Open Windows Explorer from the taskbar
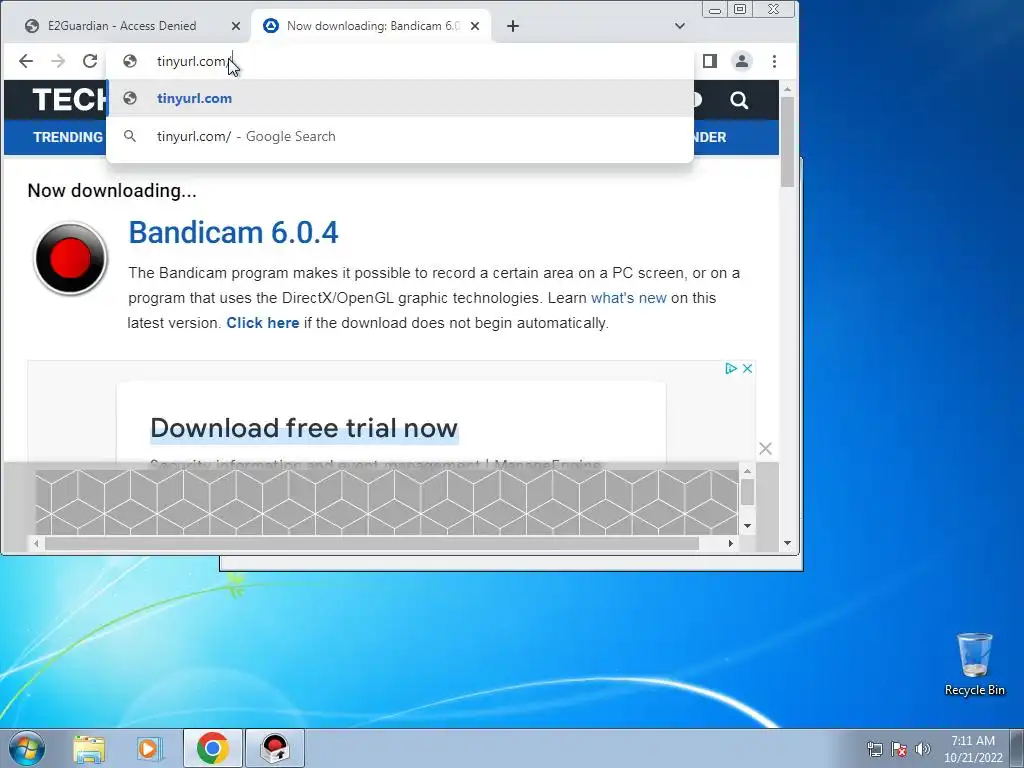Image resolution: width=1024 pixels, height=768 pixels. 89,749
